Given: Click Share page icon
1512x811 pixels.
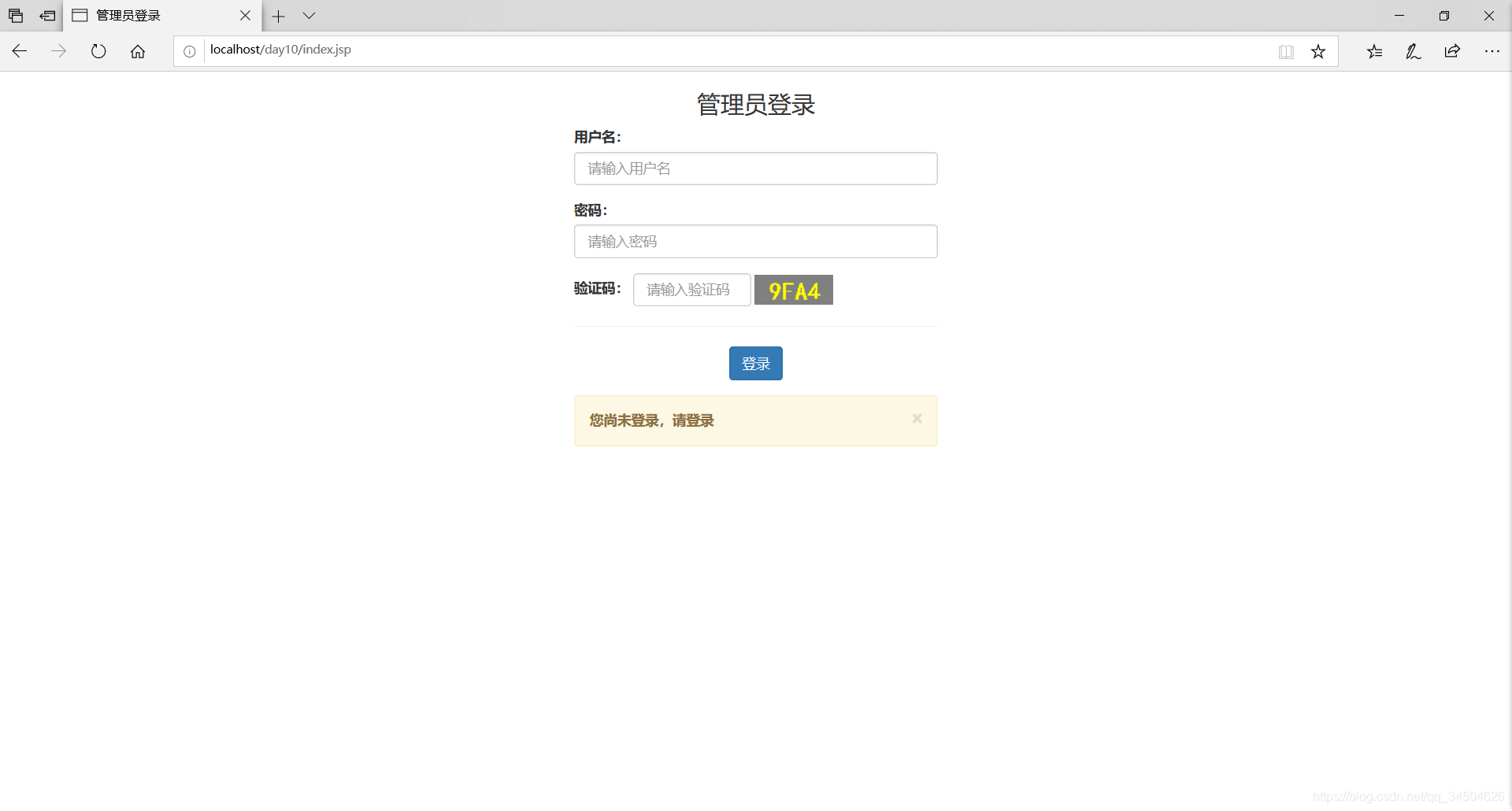Looking at the screenshot, I should (1453, 51).
